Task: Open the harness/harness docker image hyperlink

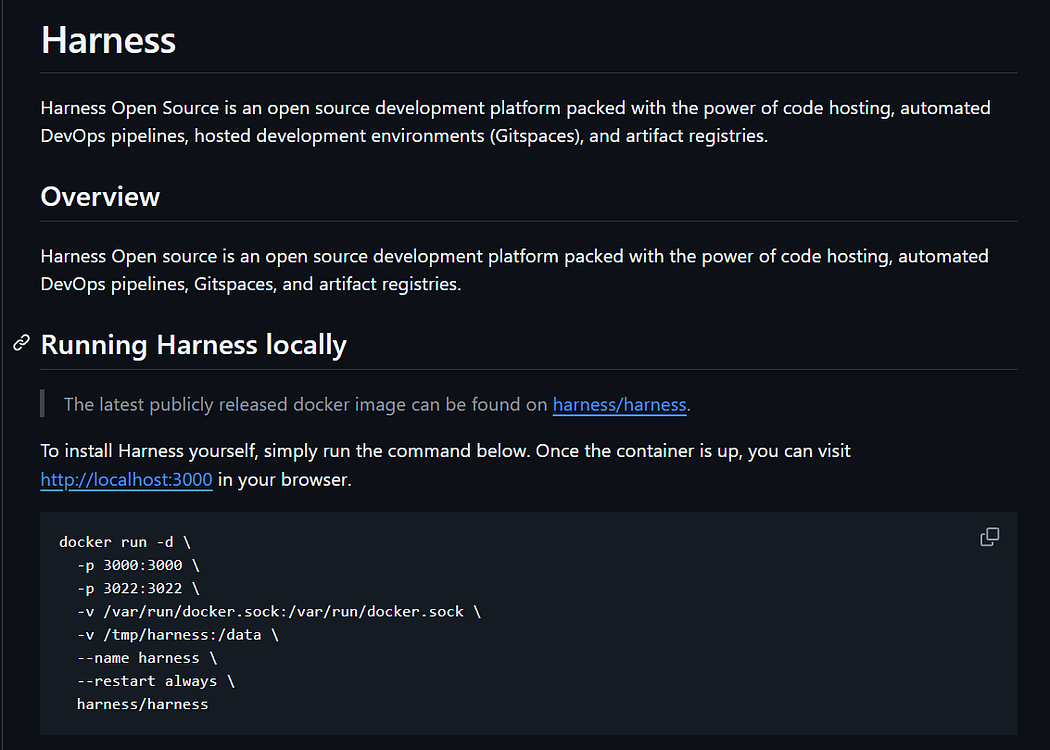Action: pyautogui.click(x=619, y=405)
